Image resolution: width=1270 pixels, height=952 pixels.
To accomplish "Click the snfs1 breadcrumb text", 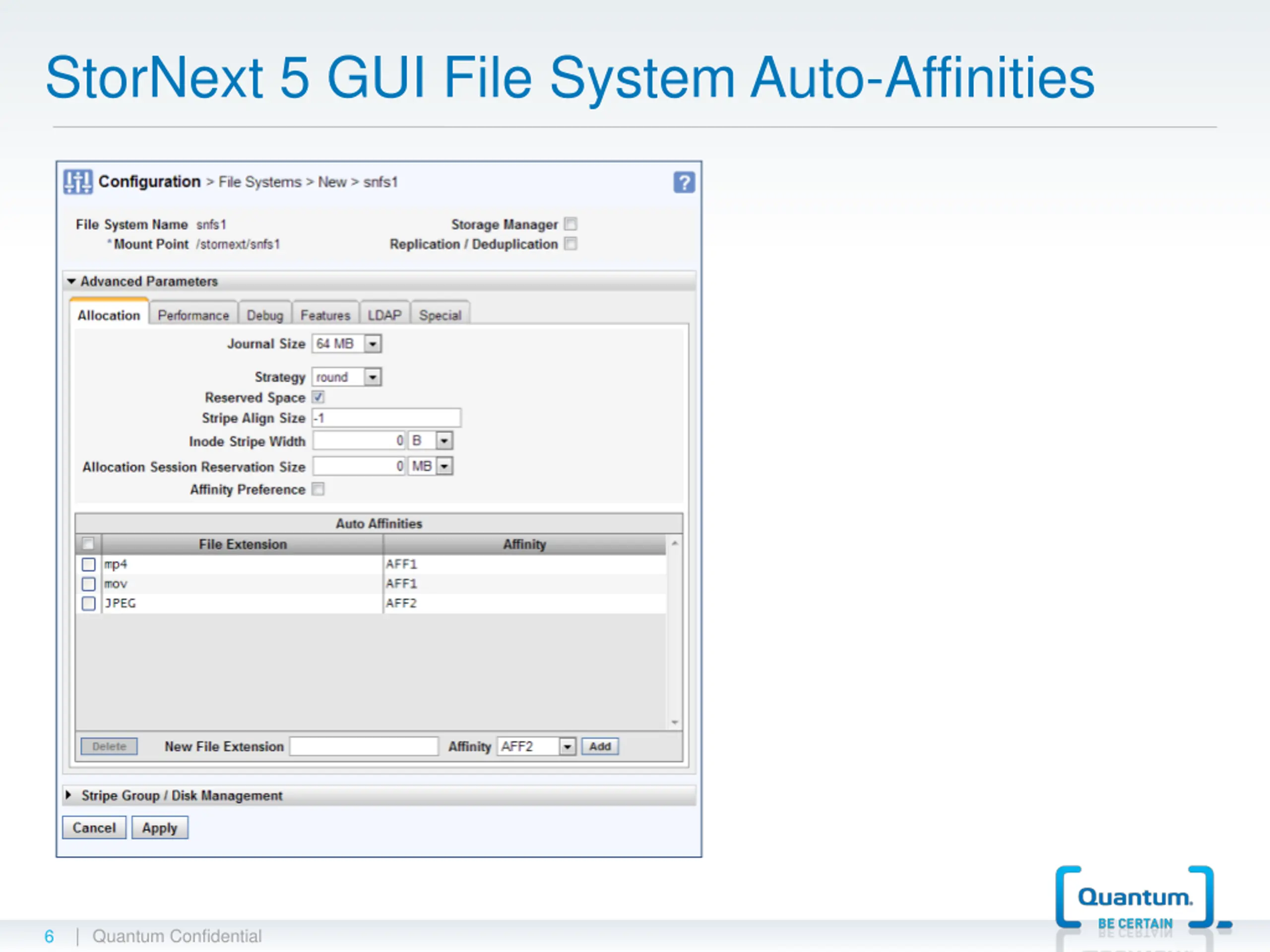I will (x=381, y=182).
